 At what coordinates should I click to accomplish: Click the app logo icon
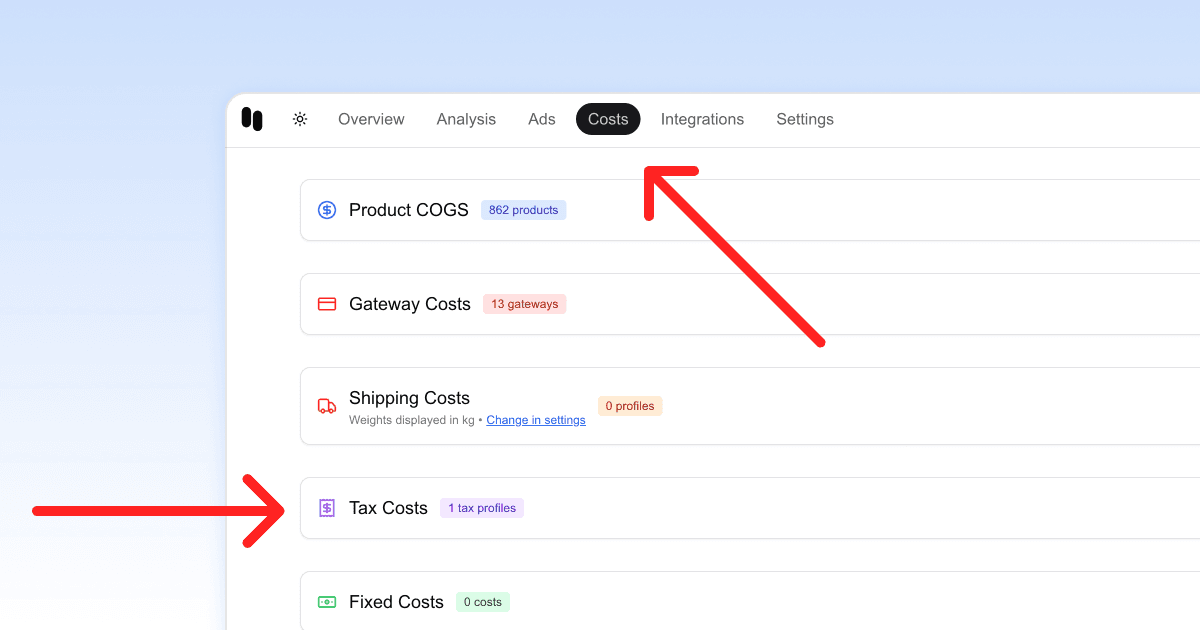(x=252, y=119)
